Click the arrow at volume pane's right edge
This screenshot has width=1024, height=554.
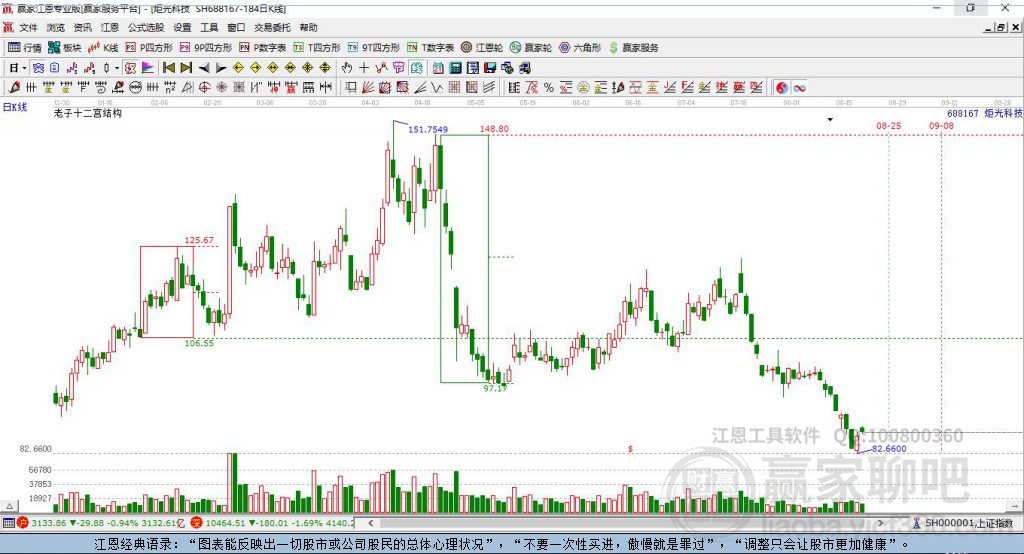point(1015,506)
